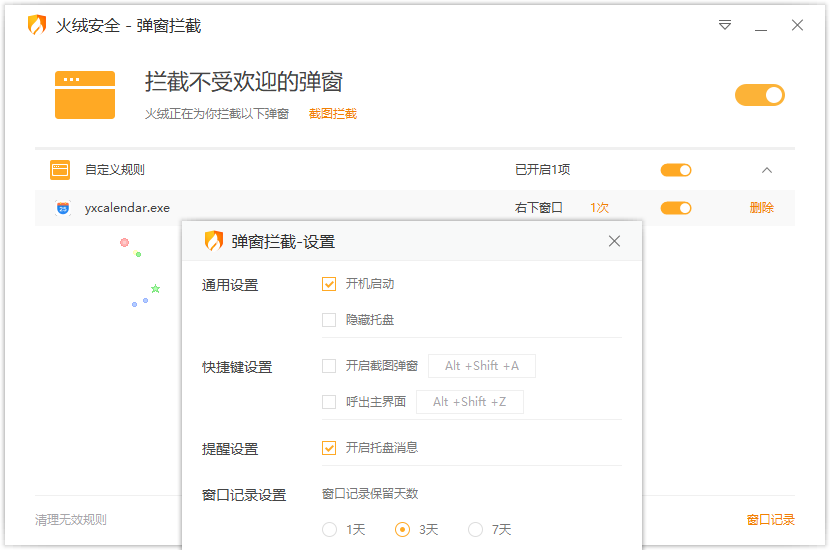Toggle the main popup blocking switch
Image resolution: width=830 pixels, height=550 pixels.
pyautogui.click(x=759, y=95)
